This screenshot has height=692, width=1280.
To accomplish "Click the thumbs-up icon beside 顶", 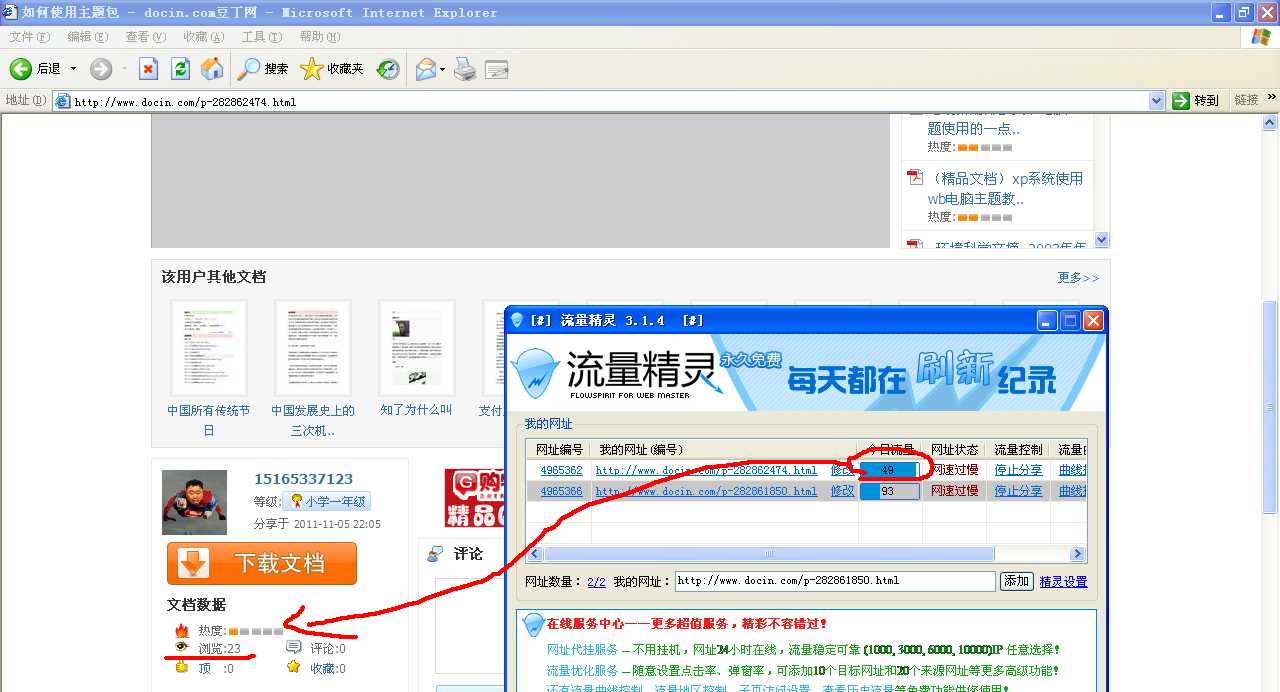I will (x=181, y=667).
